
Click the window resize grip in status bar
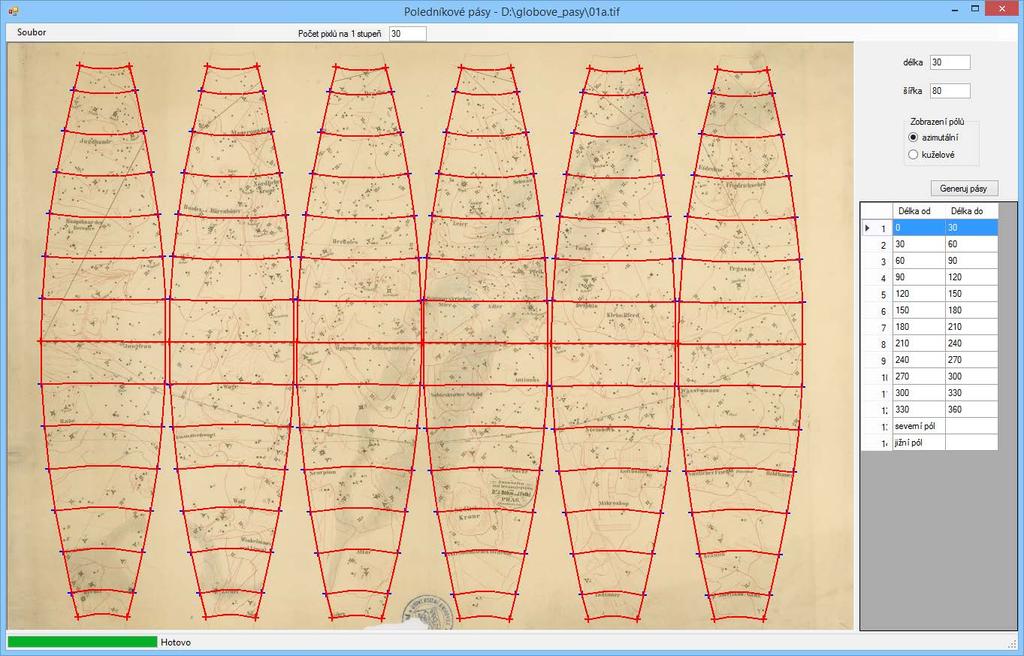point(1012,644)
